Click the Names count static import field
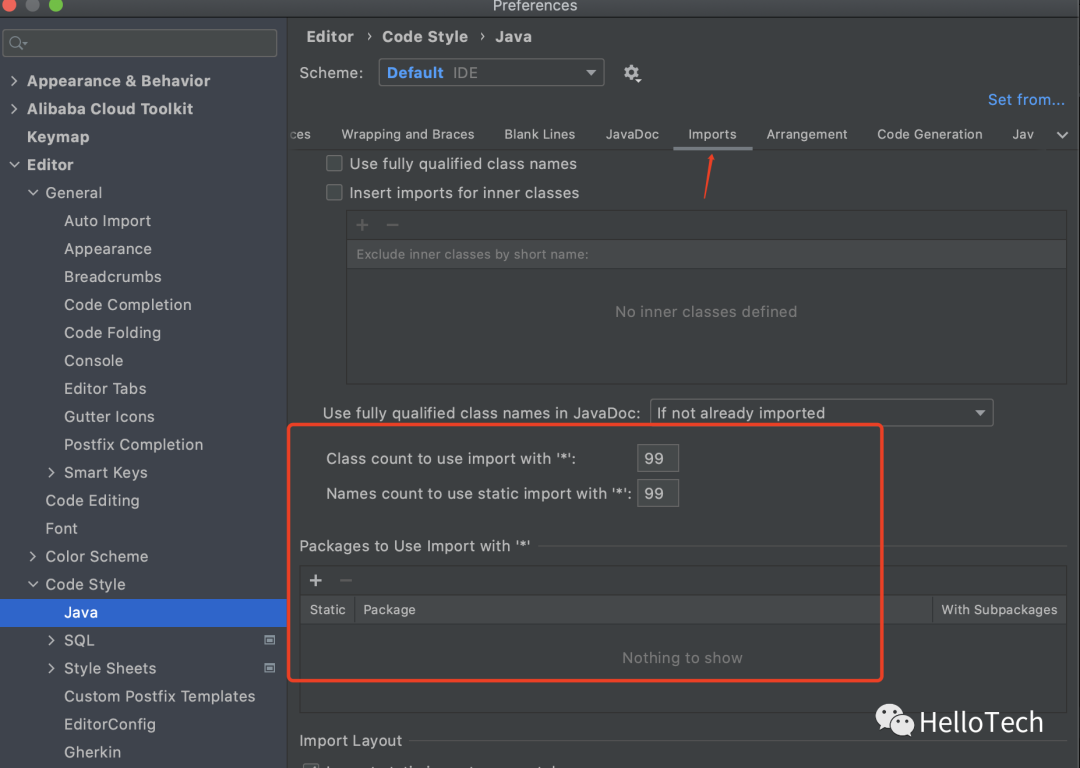The width and height of the screenshot is (1080, 768). [x=657, y=494]
